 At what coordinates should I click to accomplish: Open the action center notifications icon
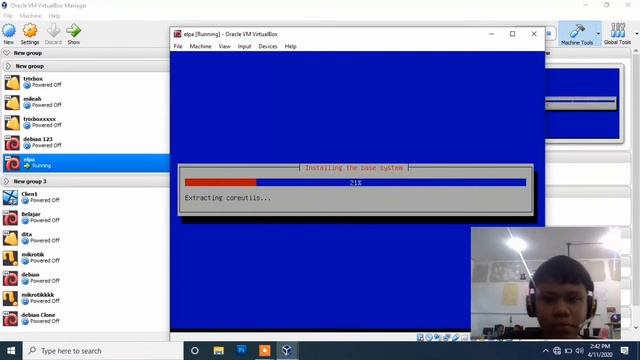point(624,351)
